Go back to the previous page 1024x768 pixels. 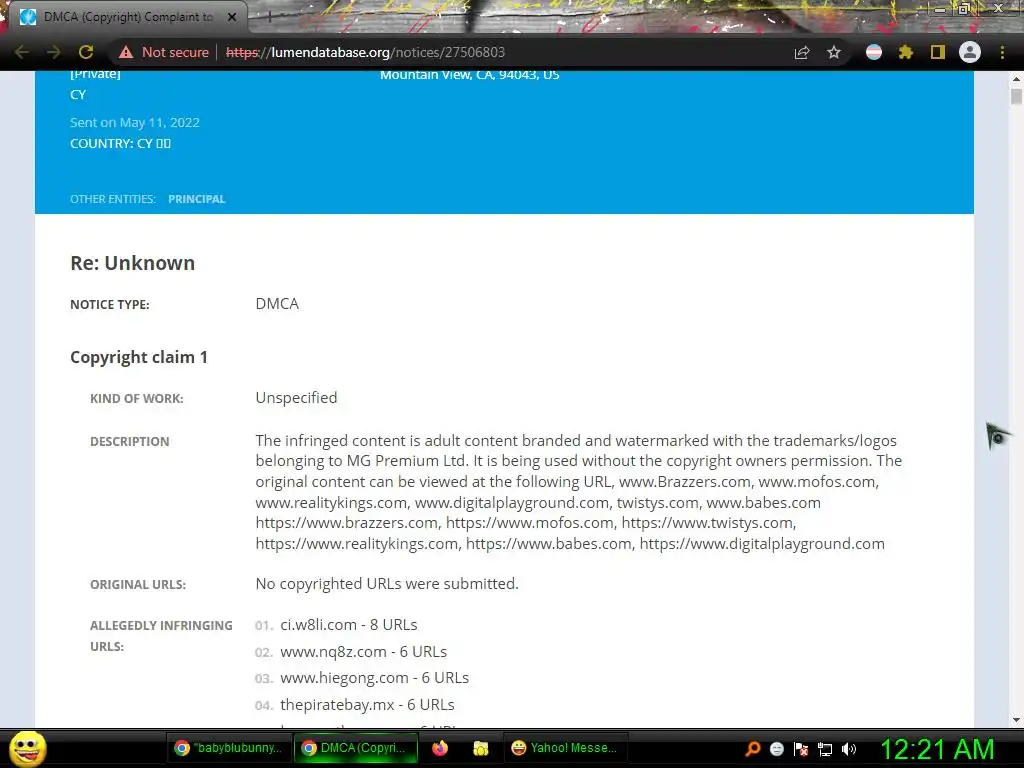(22, 52)
